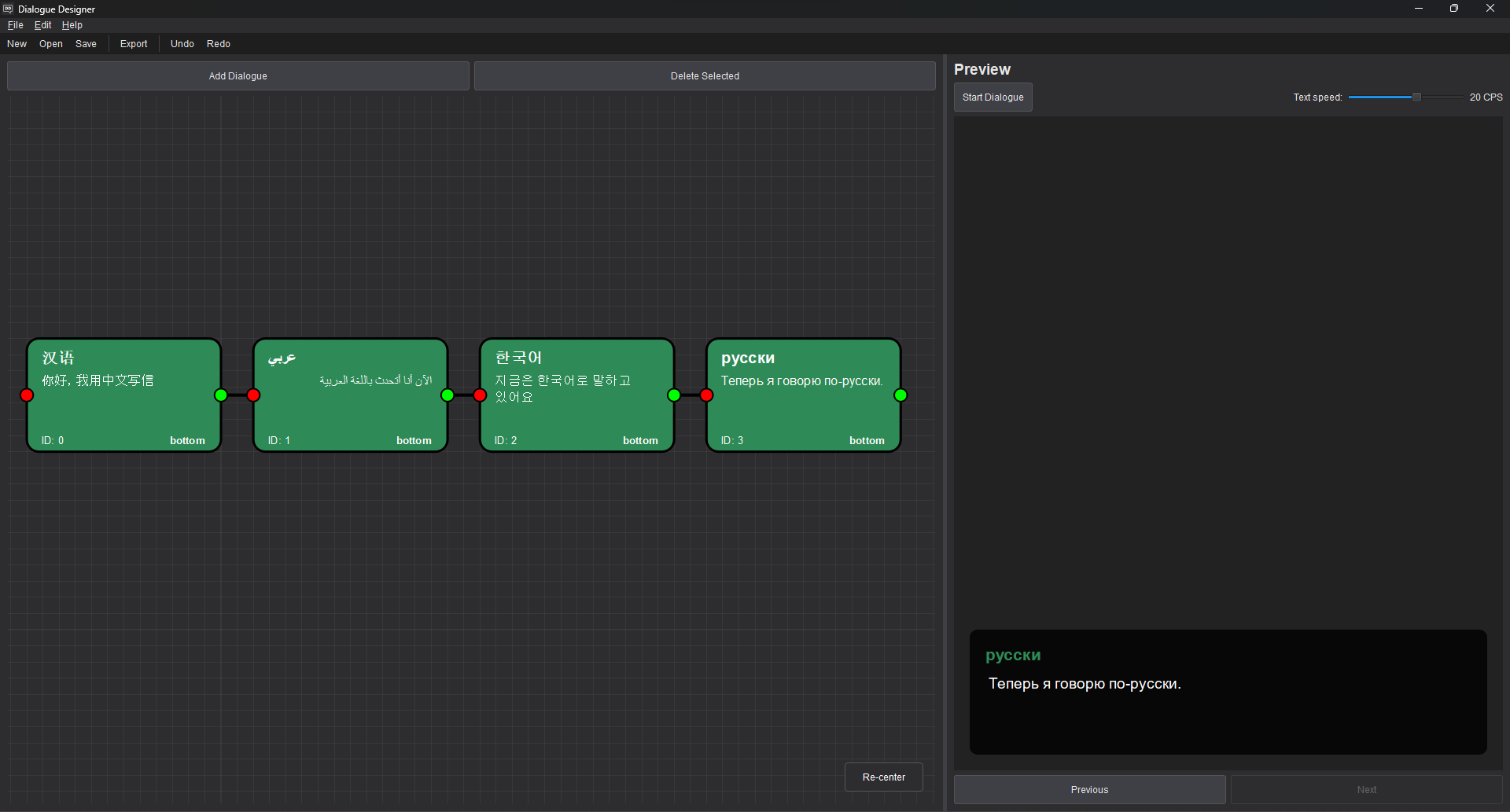Open the File menu

15,24
